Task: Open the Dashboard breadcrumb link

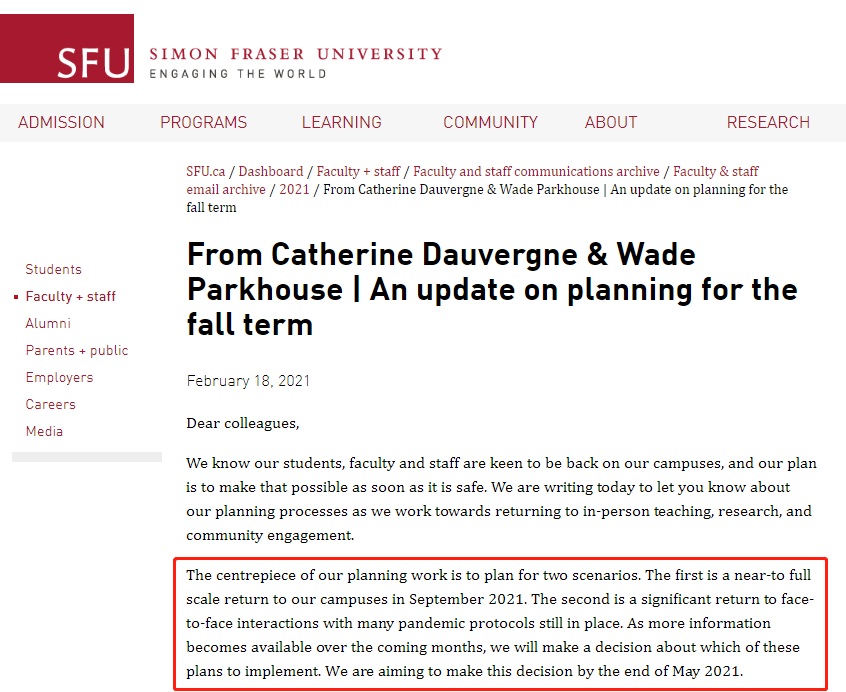Action: tap(271, 172)
